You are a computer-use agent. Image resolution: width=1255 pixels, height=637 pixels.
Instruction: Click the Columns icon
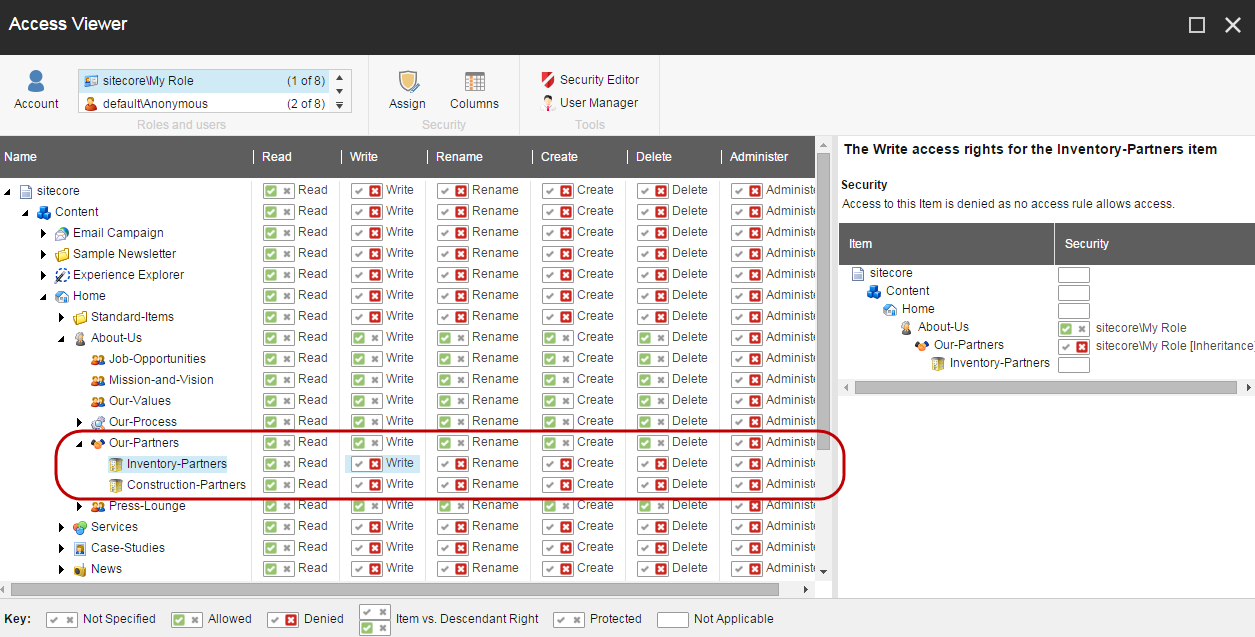(x=474, y=82)
